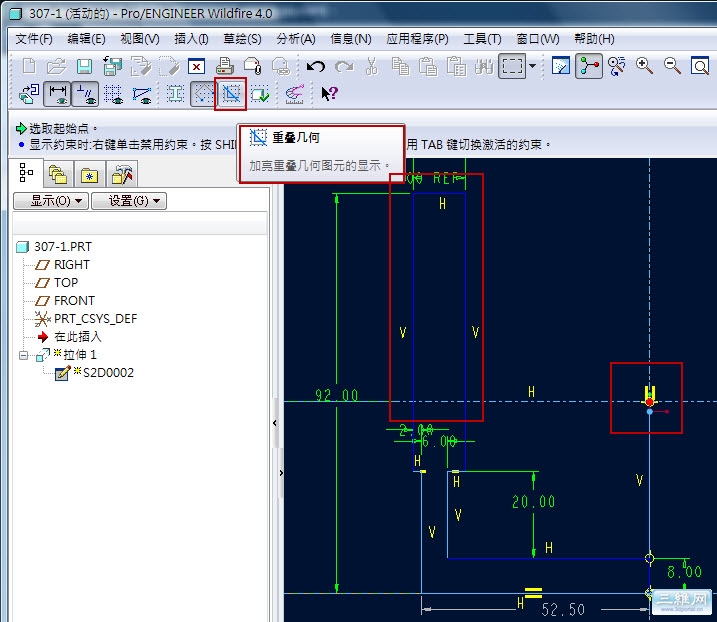Send as mail attachment with the envelope-clip icon

coord(252,66)
